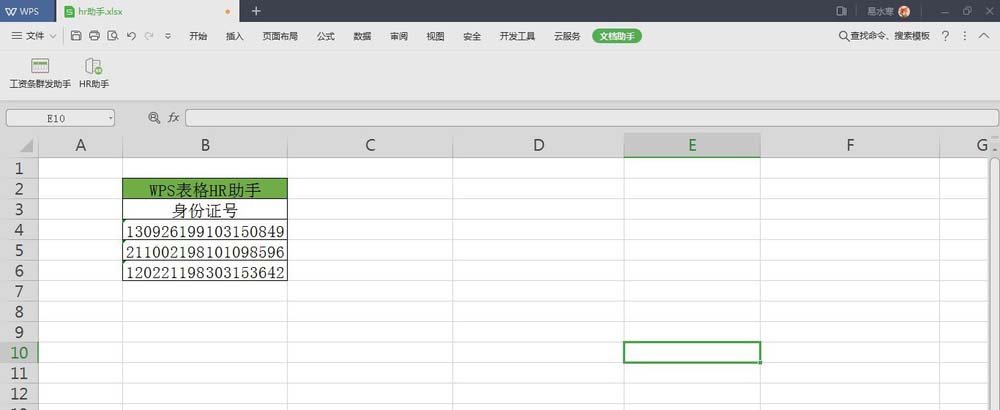1000x410 pixels.
Task: Add a new document tab with plus
Action: 256,11
